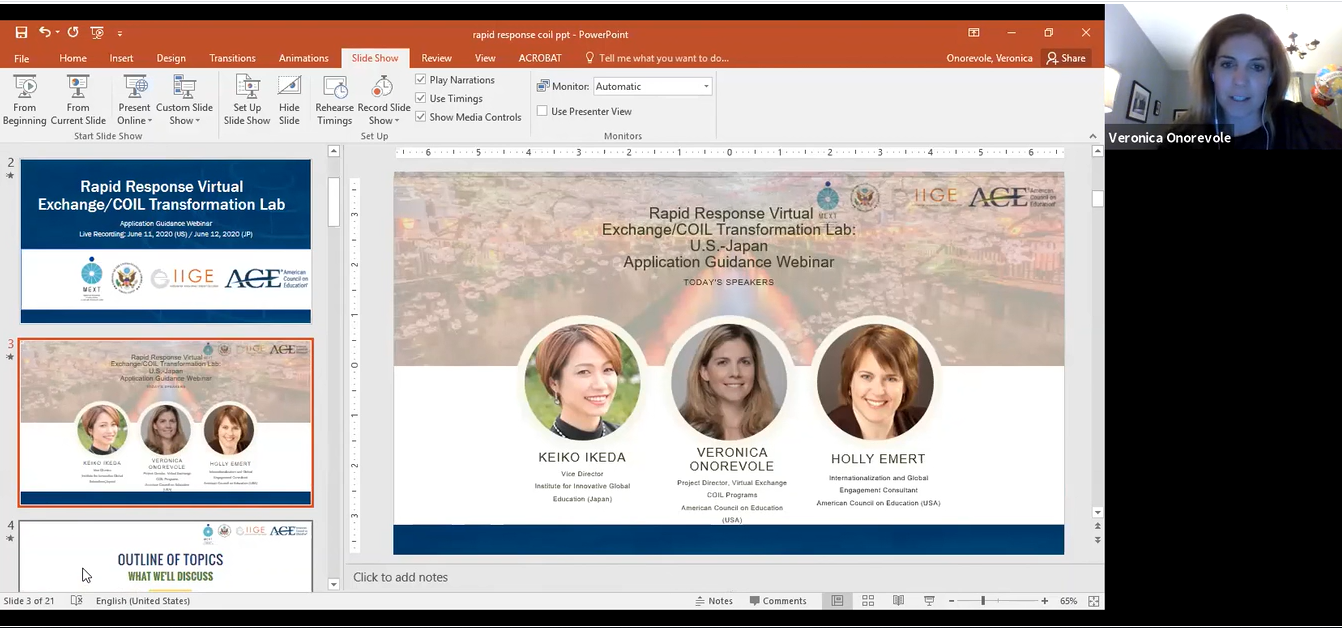Switch to Reading View icon

(x=899, y=601)
